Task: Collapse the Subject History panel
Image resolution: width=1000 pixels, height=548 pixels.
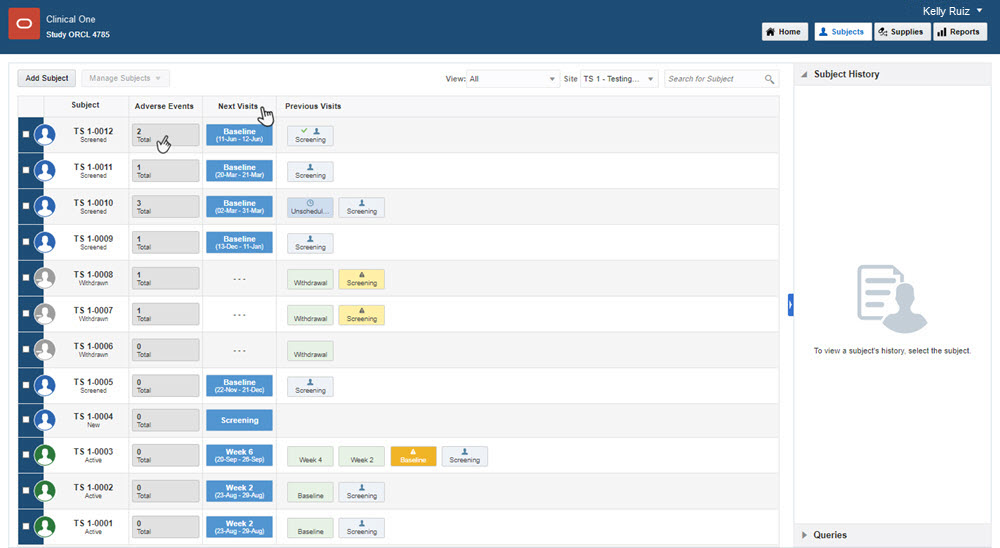Action: (x=804, y=75)
